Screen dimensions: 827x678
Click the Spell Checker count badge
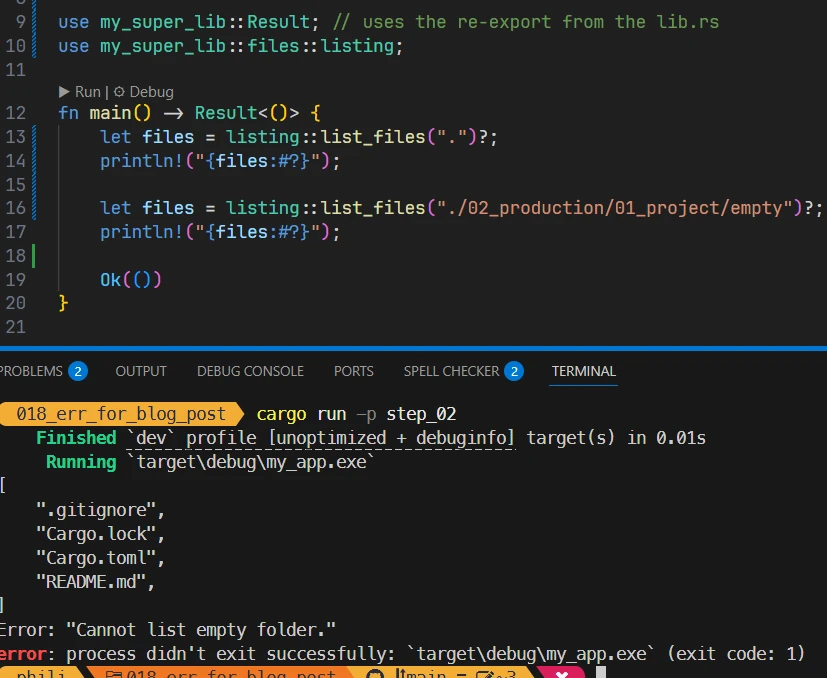click(514, 371)
